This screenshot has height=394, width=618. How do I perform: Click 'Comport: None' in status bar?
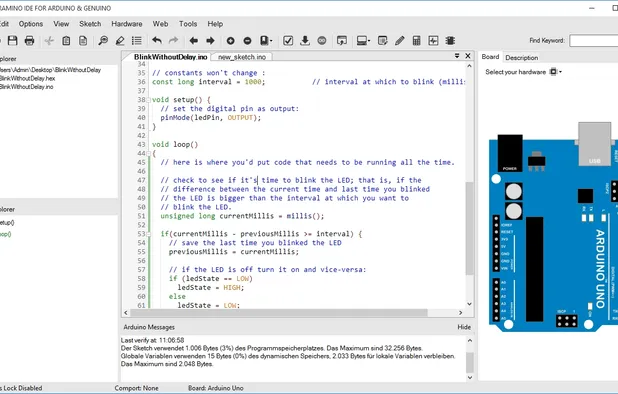(136, 388)
